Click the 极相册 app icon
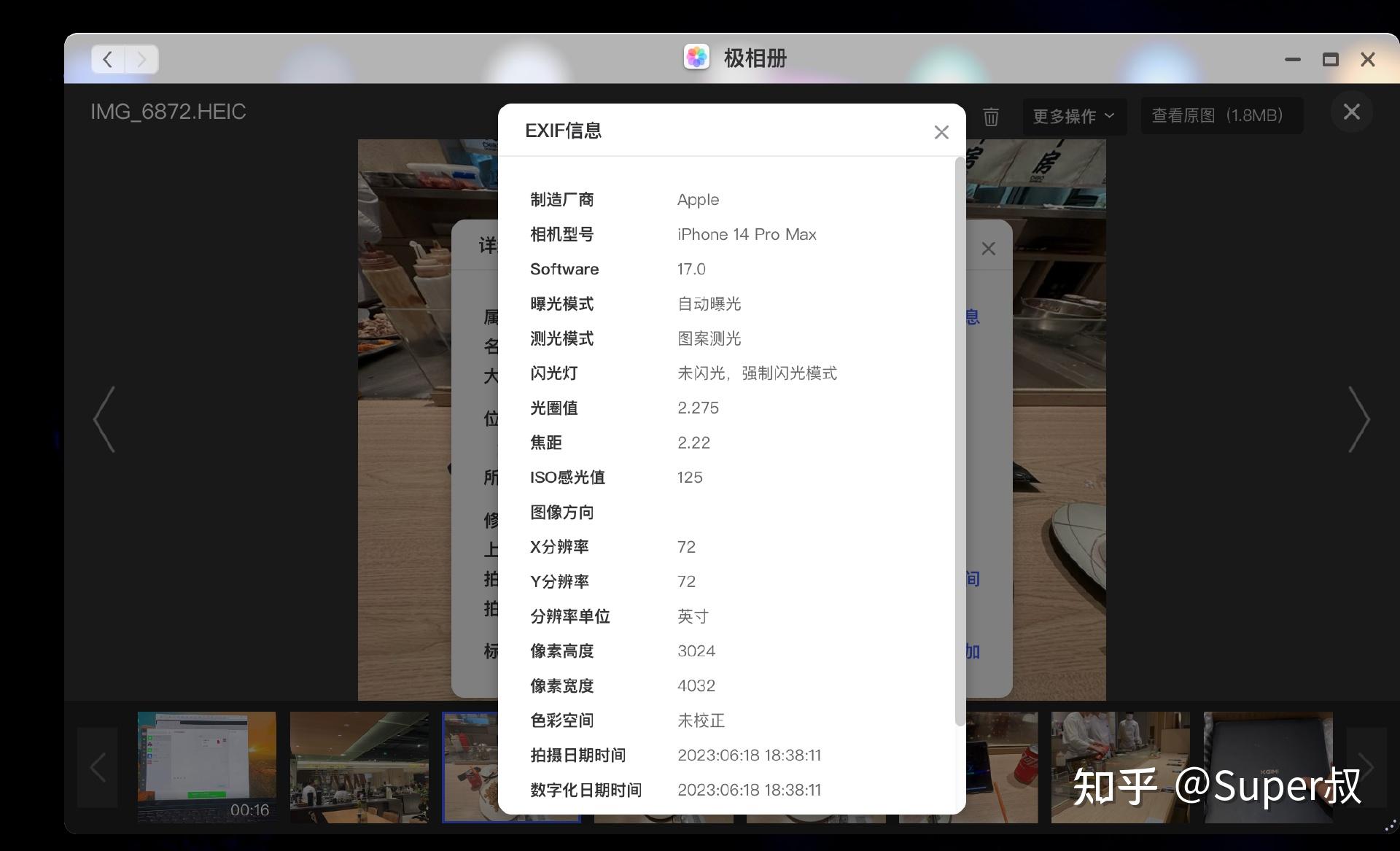Screen dimensions: 1400x851 point(696,57)
